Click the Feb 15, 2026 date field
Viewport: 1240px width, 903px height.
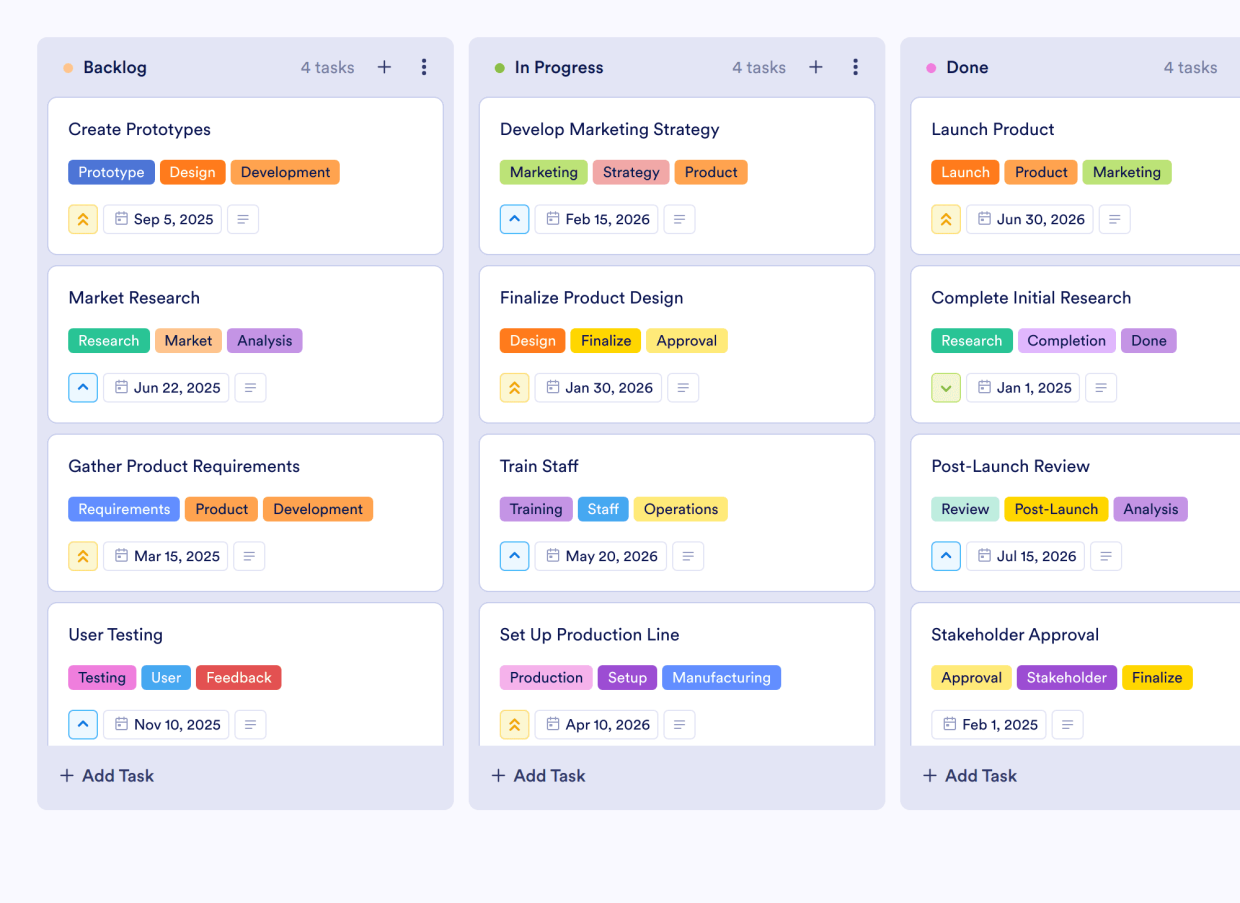pyautogui.click(x=596, y=219)
